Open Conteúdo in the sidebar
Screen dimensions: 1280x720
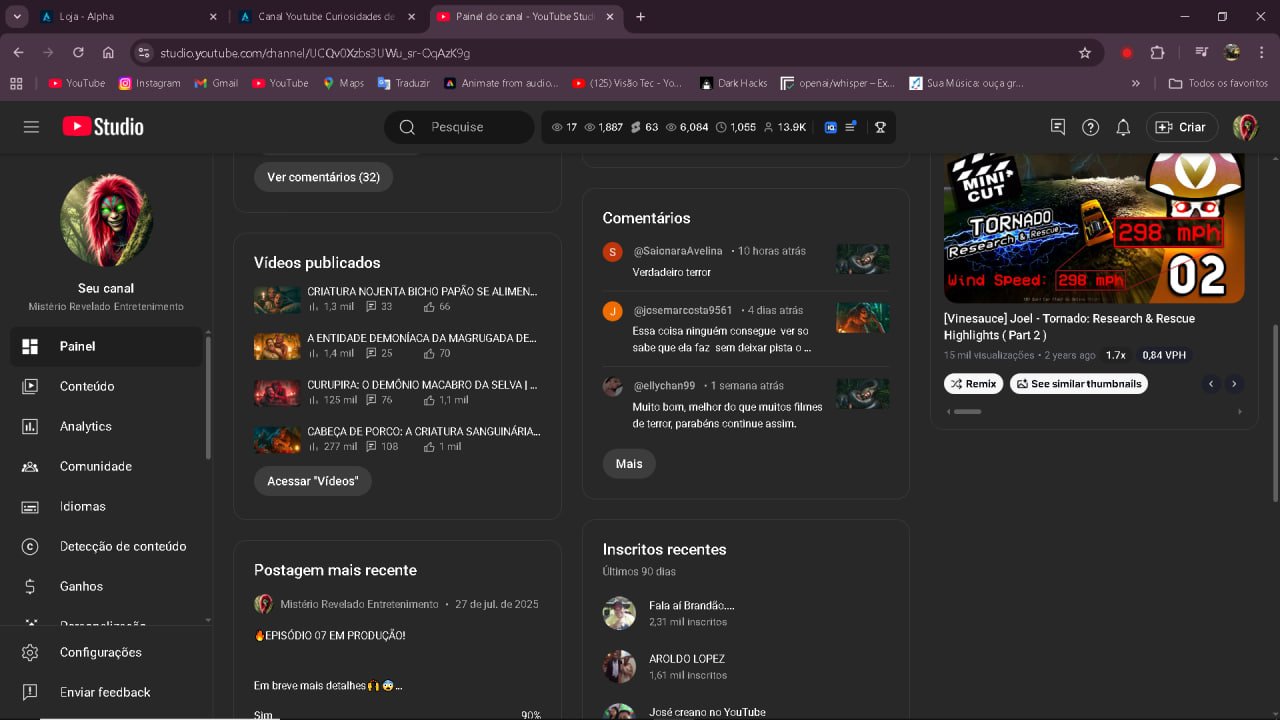point(106,386)
